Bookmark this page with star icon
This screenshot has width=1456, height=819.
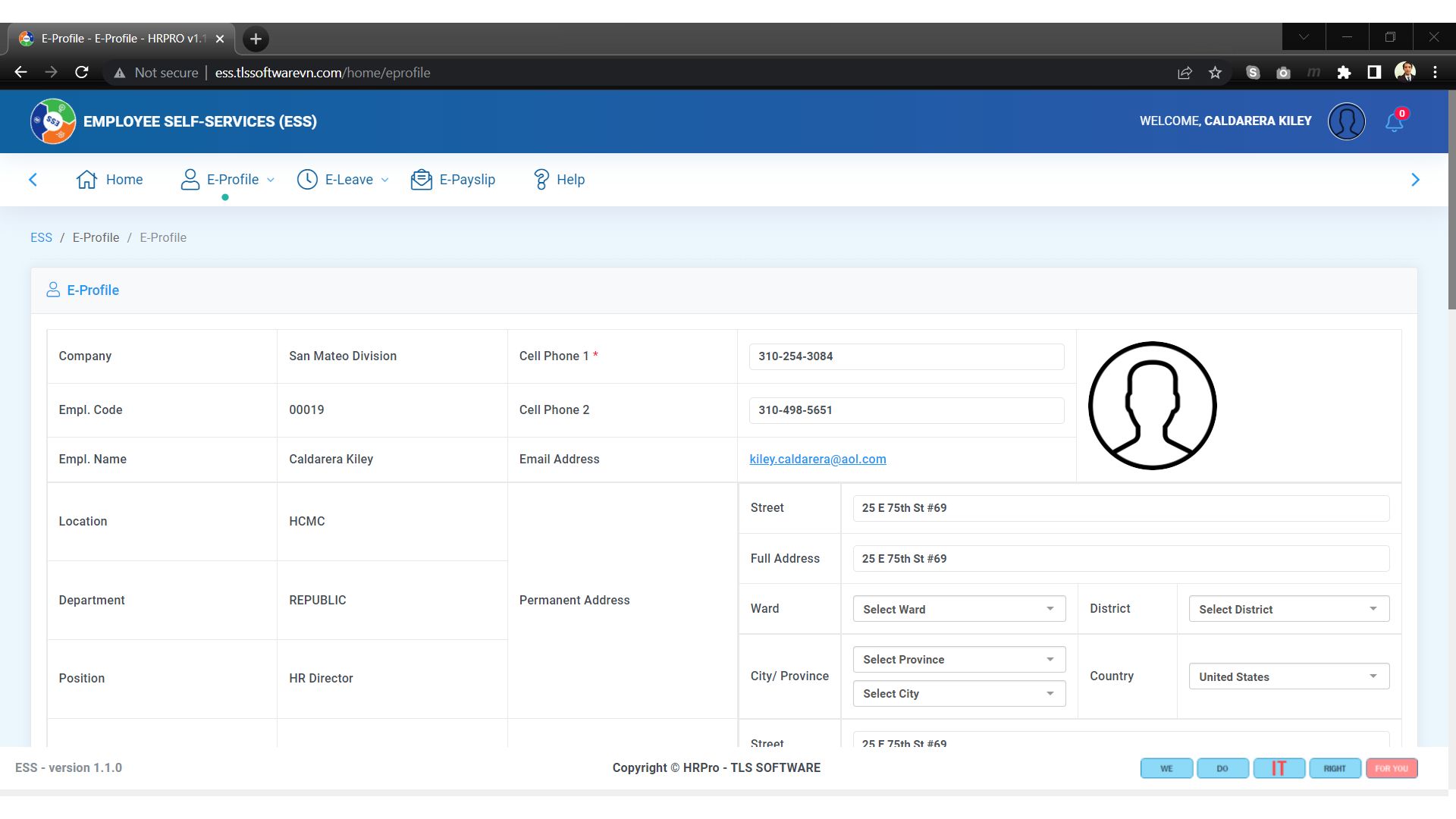point(1215,73)
